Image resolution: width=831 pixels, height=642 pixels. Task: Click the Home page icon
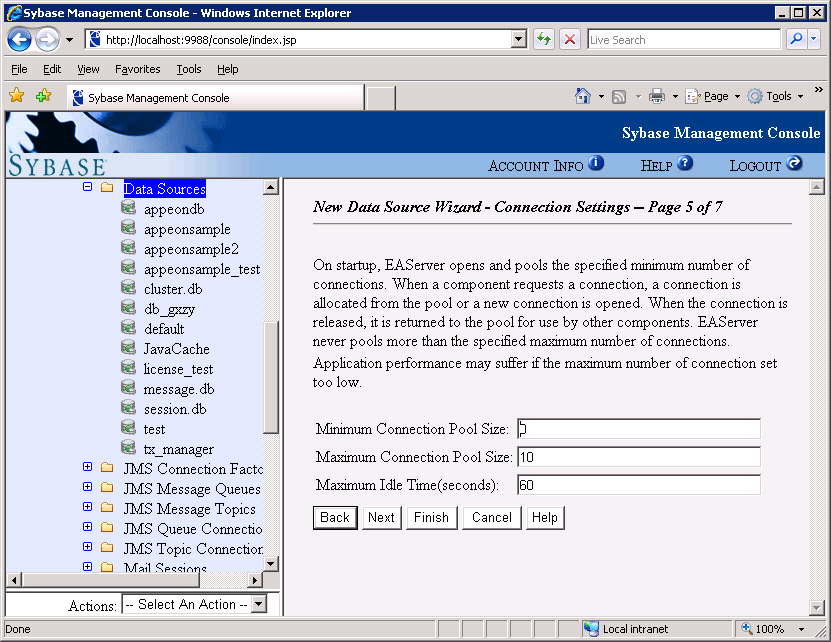click(582, 96)
